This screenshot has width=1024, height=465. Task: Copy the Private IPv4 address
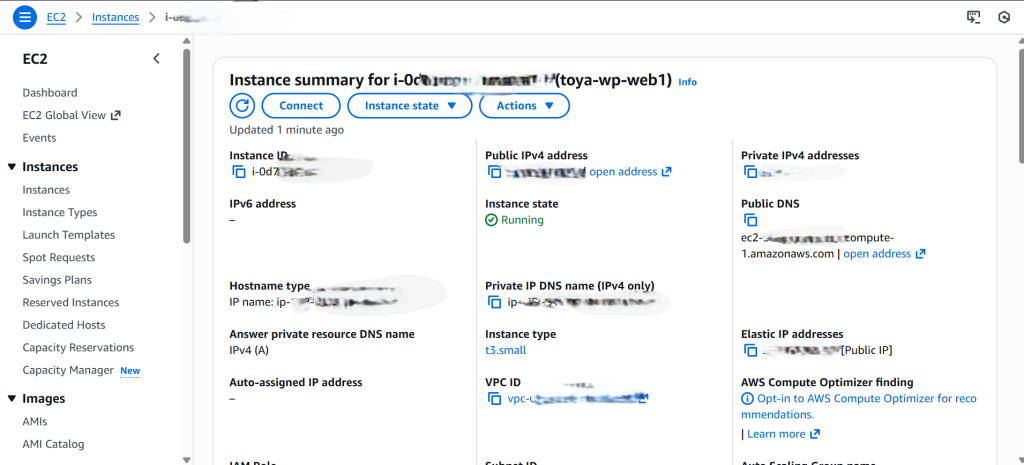(x=751, y=172)
